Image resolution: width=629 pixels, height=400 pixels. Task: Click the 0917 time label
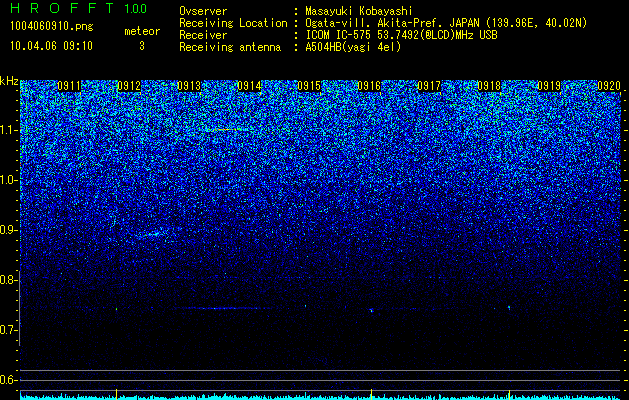tap(429, 86)
